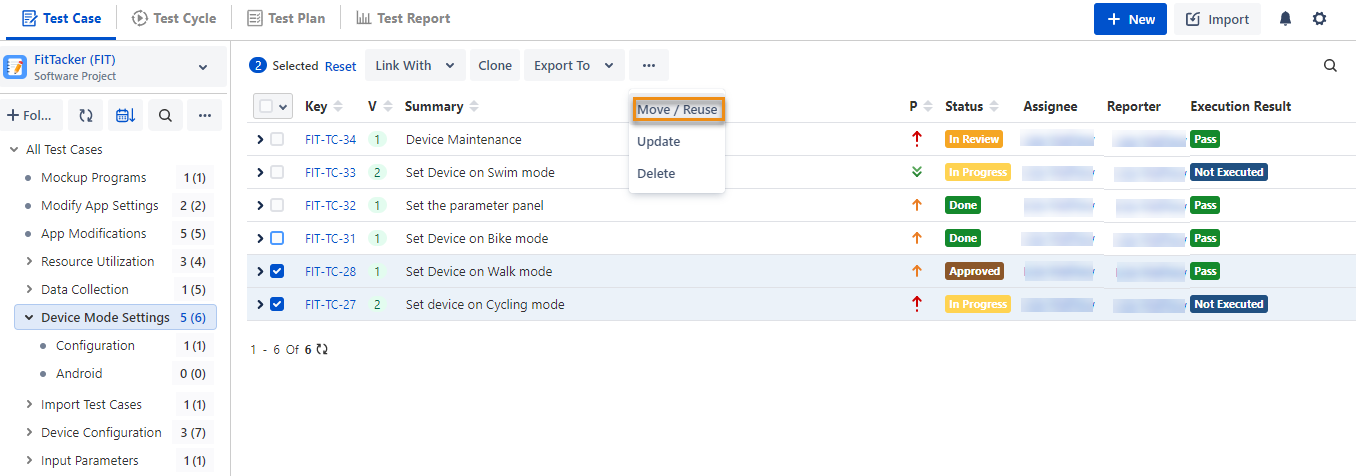Open the settings gear

[1320, 19]
